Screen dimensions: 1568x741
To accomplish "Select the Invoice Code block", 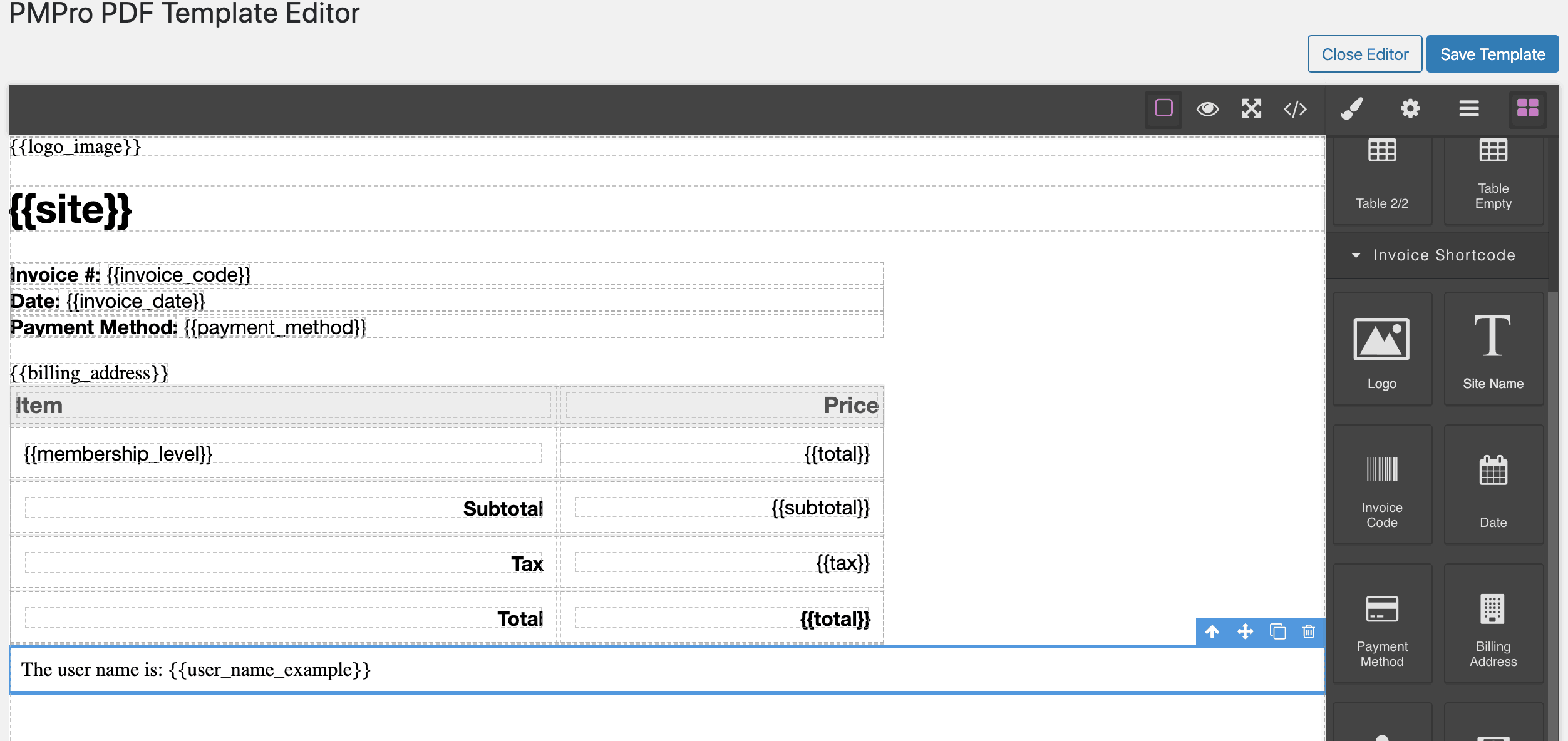I will click(x=1382, y=485).
